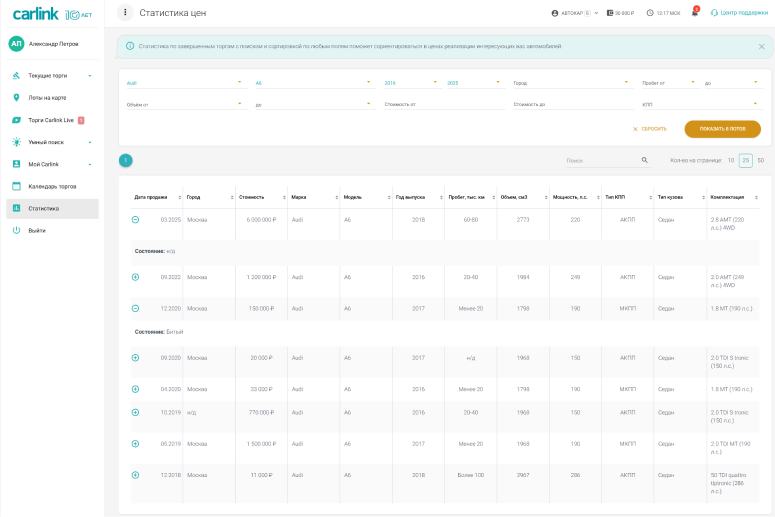Expand details of the 09.2022 row
Viewport: 775px width, 517px height.
(136, 277)
